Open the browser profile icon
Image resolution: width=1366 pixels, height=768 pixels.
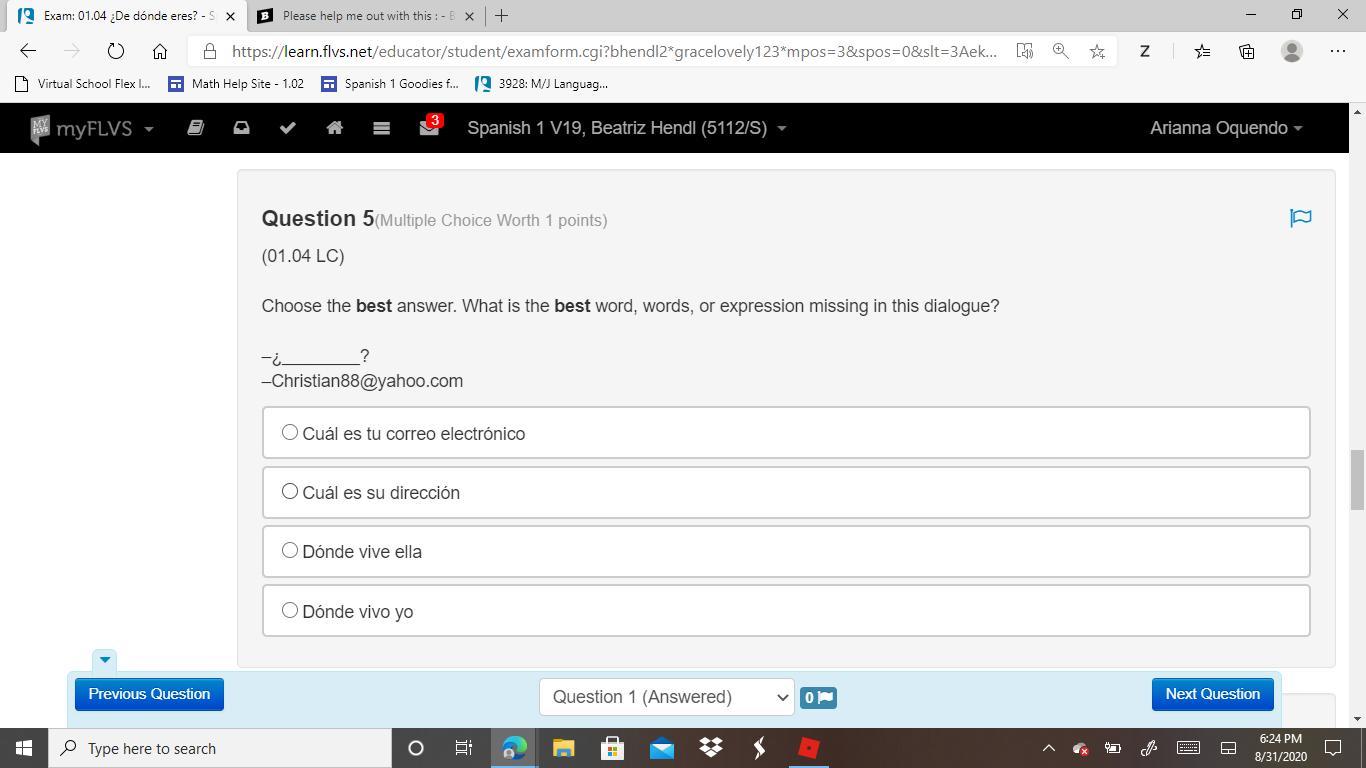(x=1292, y=51)
